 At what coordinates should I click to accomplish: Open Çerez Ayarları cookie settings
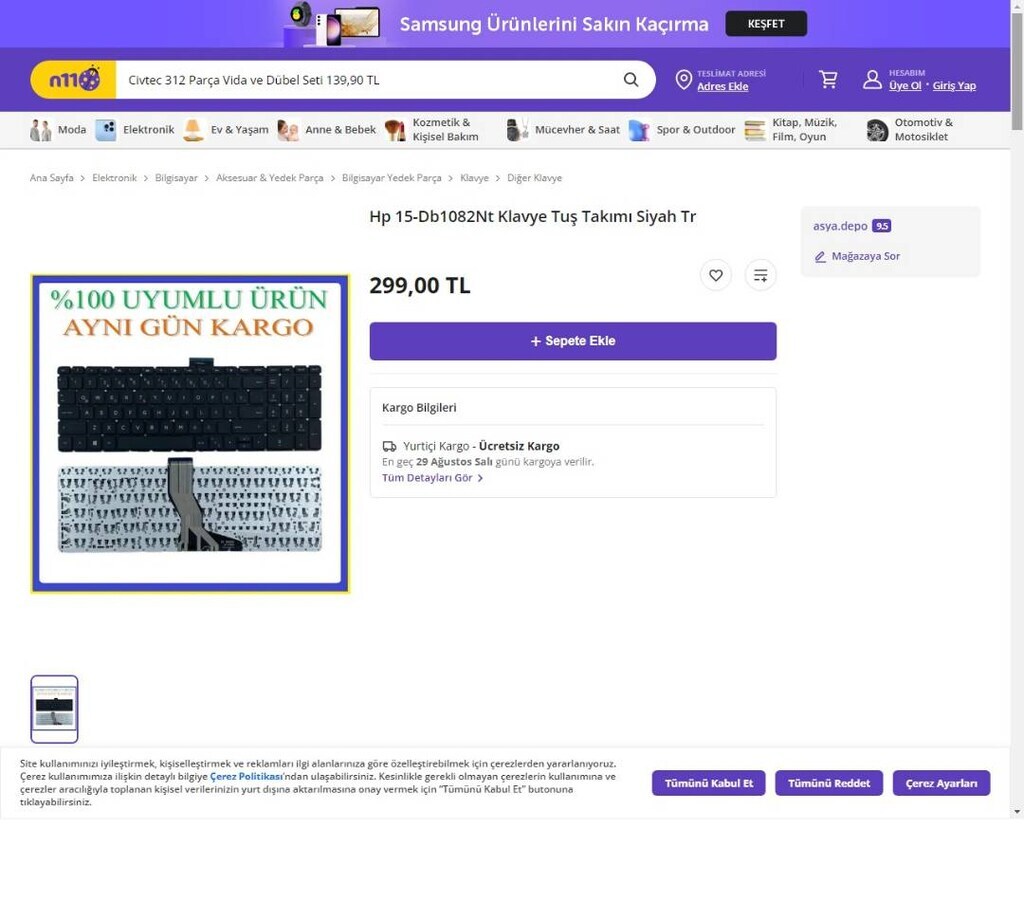[941, 783]
